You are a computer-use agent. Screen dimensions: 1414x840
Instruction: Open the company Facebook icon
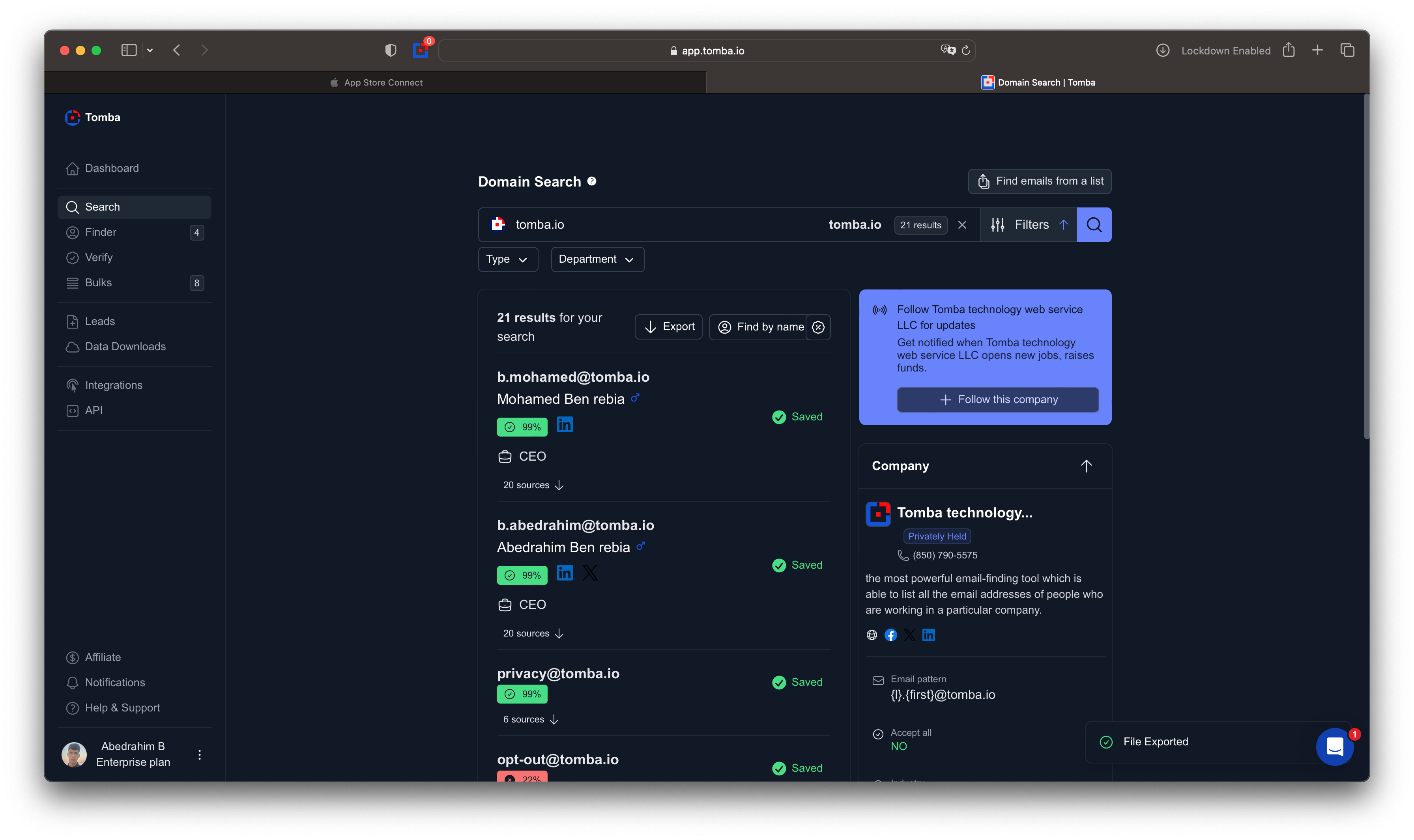click(890, 635)
